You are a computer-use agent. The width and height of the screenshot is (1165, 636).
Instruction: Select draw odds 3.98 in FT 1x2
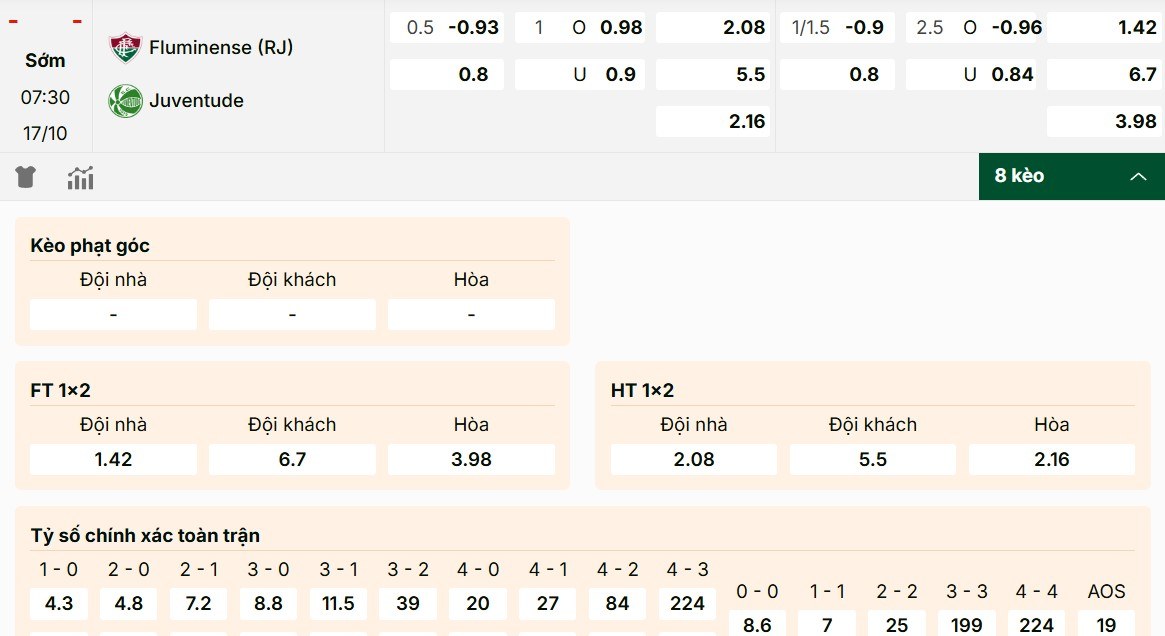tap(471, 459)
